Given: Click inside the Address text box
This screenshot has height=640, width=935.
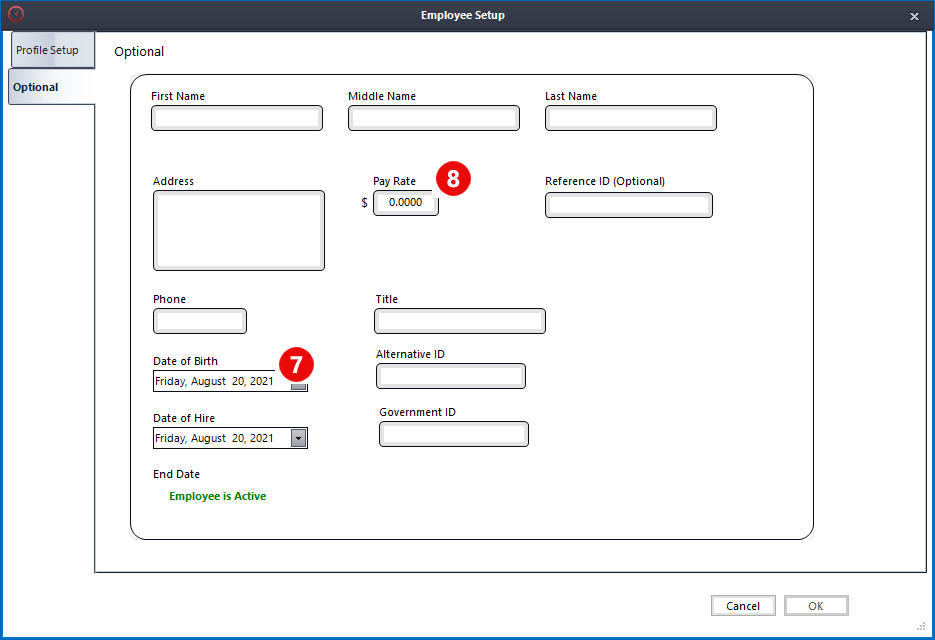Looking at the screenshot, I should (x=238, y=230).
